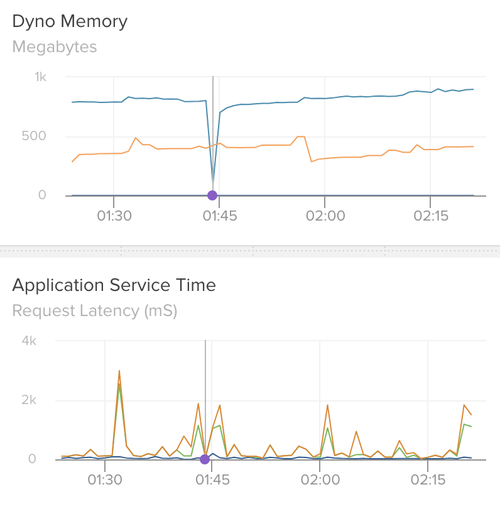This screenshot has width=500, height=509.
Task: Click the 4k label on latency y-axis
Action: tap(29, 341)
